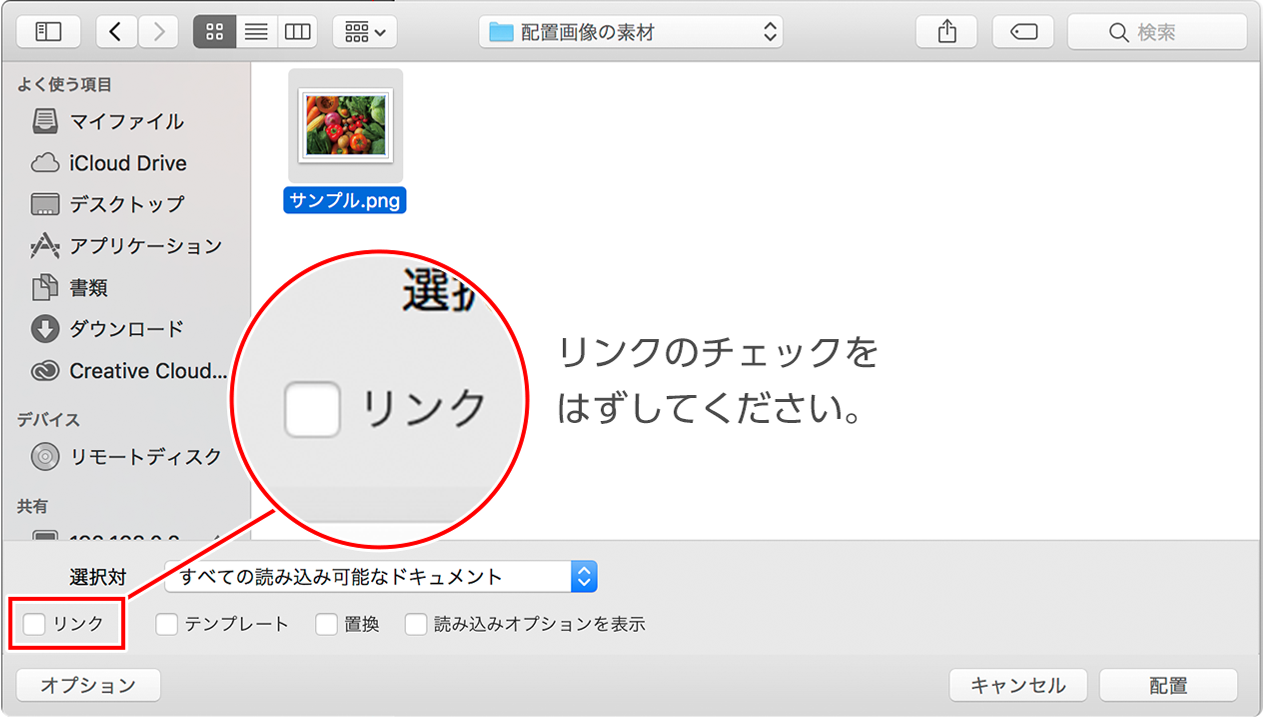Click the back navigation arrow

click(x=117, y=32)
